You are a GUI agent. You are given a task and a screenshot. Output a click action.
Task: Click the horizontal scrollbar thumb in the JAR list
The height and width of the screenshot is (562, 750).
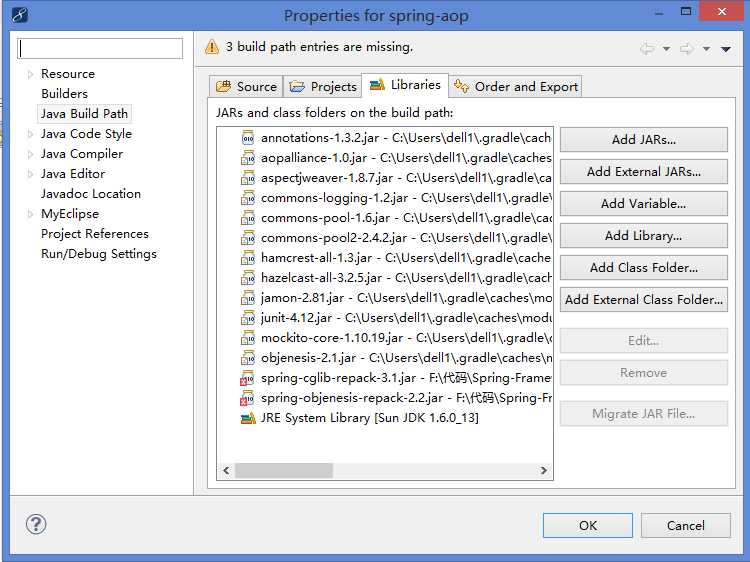coord(284,471)
